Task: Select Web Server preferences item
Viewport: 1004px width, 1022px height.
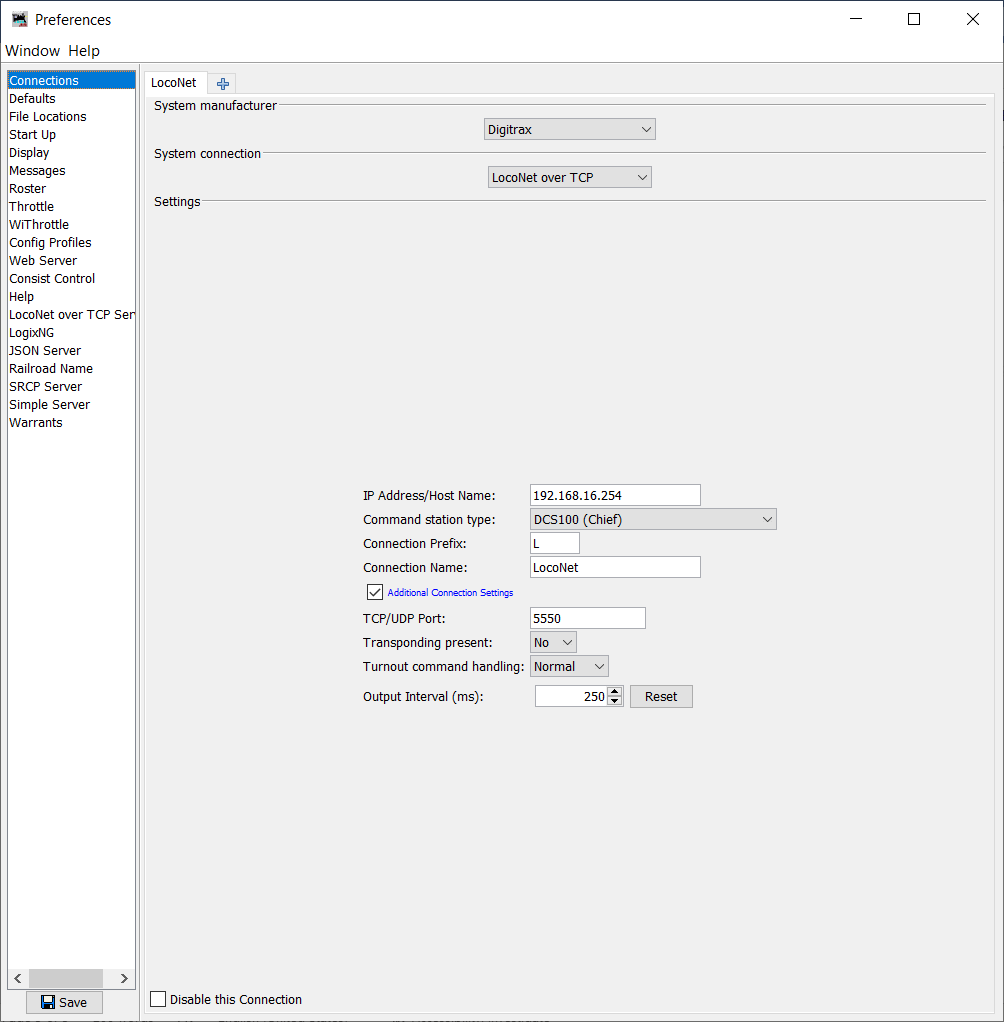Action: tap(72, 261)
